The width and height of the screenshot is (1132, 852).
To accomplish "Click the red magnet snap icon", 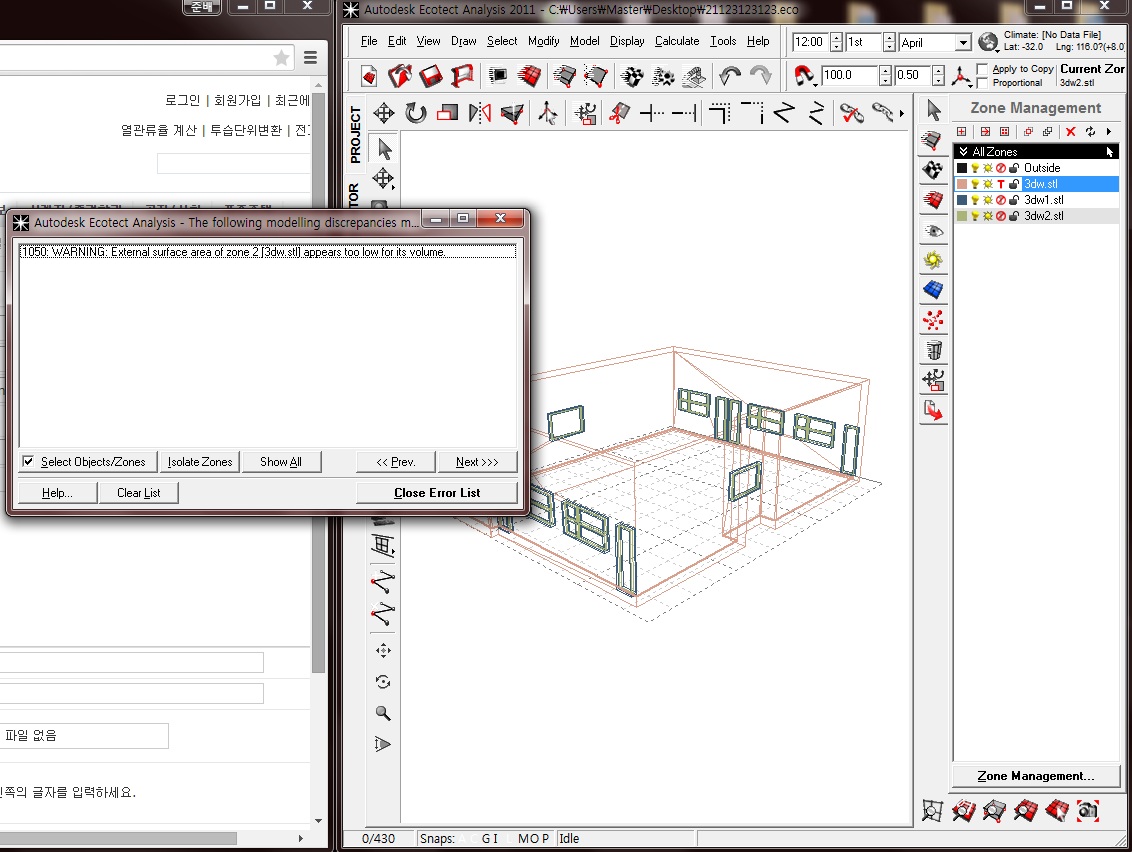I will (803, 76).
